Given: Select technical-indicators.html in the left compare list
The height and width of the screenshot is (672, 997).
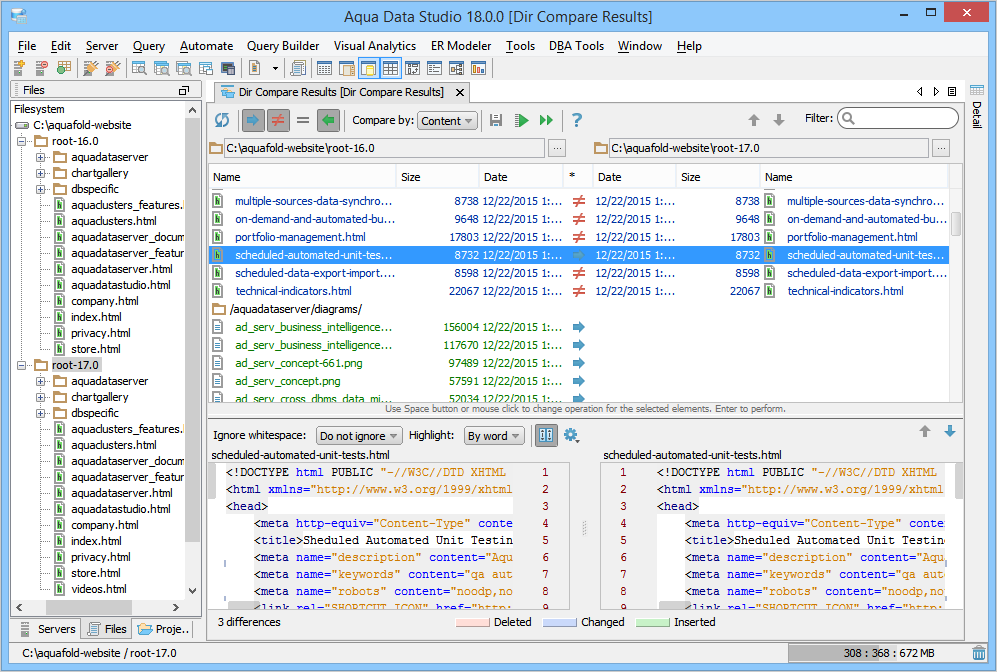Looking at the screenshot, I should click(293, 291).
